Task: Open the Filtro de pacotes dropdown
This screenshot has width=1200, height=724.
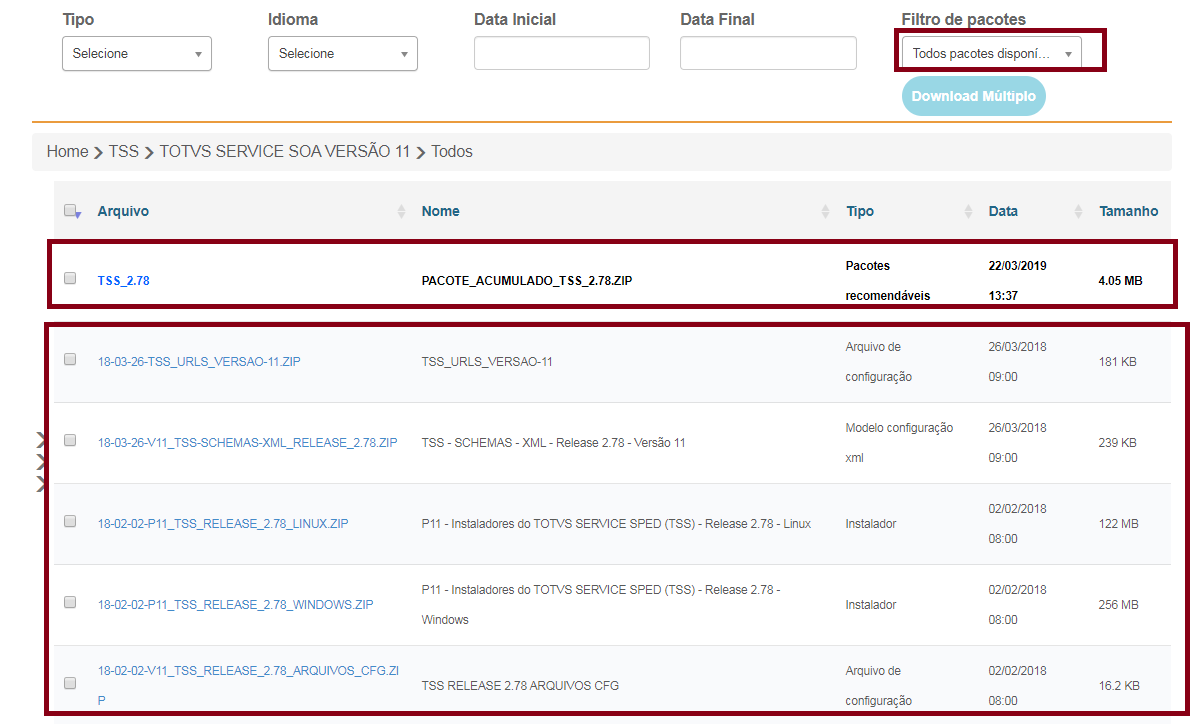Action: 992,54
